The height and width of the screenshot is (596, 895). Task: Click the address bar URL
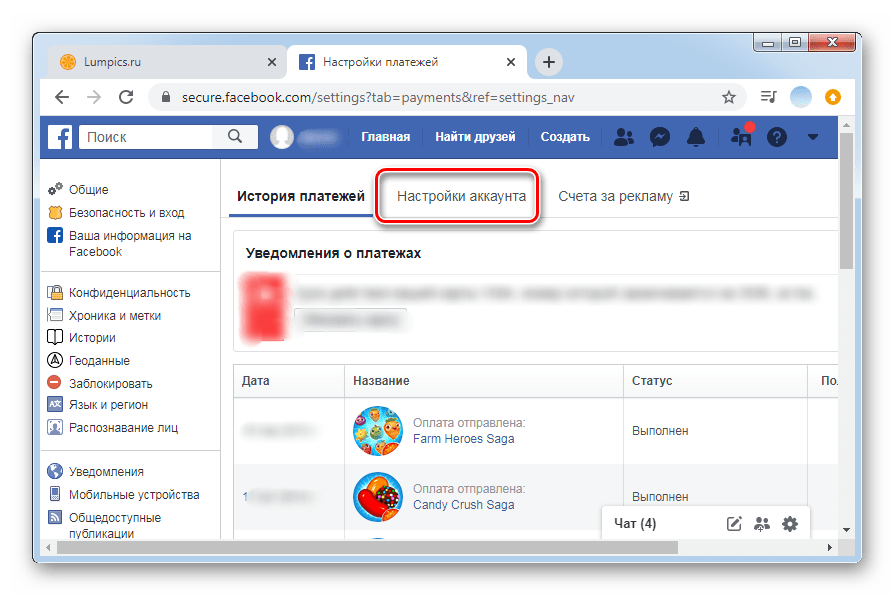(x=378, y=98)
